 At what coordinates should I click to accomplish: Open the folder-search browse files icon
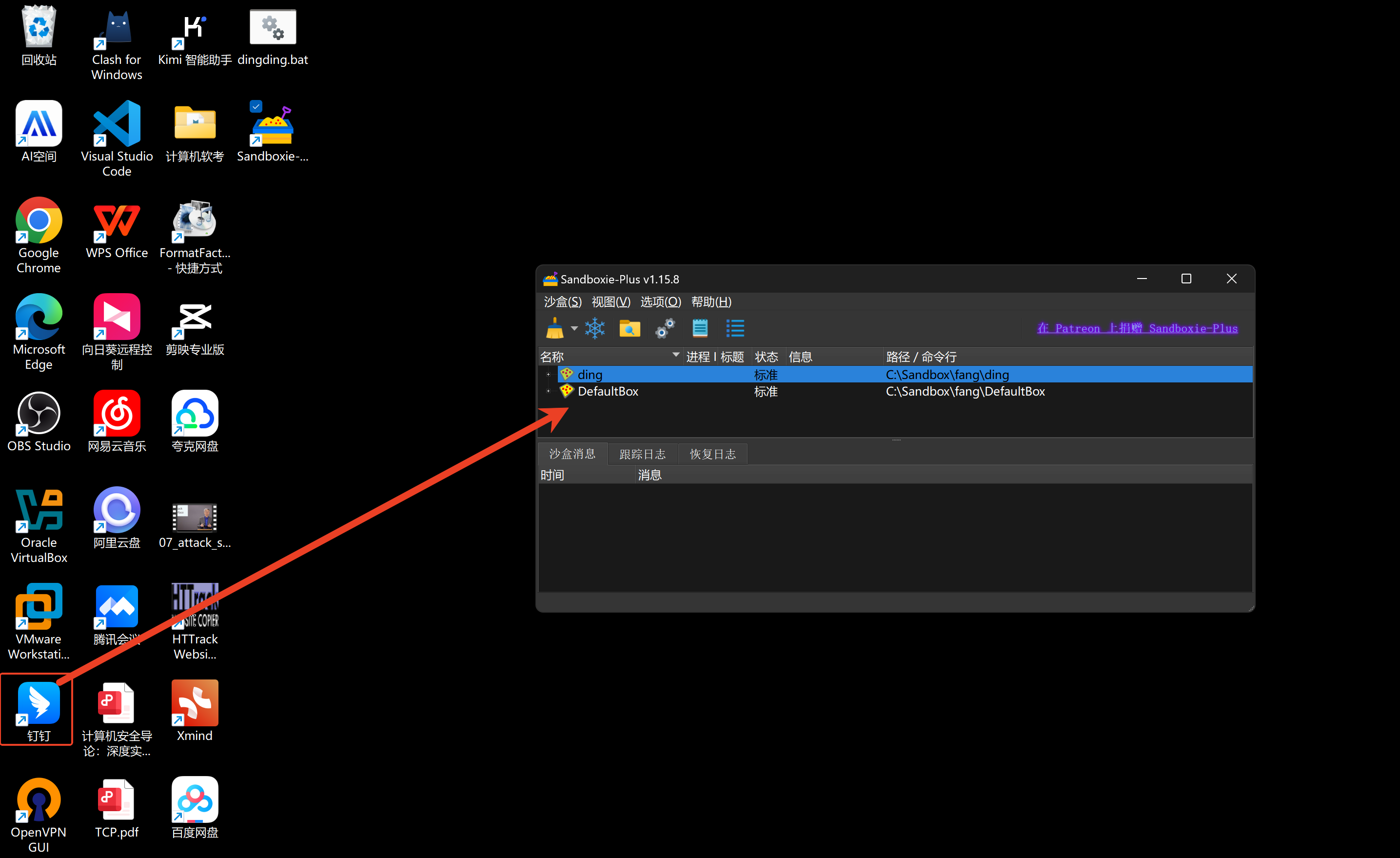pos(629,328)
